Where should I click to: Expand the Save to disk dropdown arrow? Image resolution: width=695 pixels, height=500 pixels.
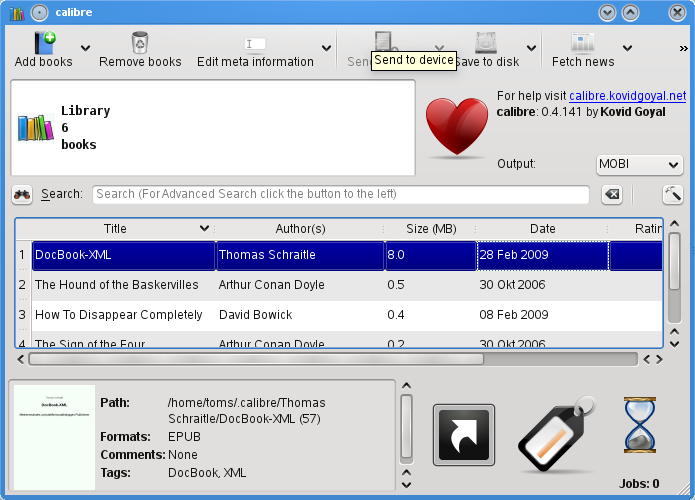531,48
